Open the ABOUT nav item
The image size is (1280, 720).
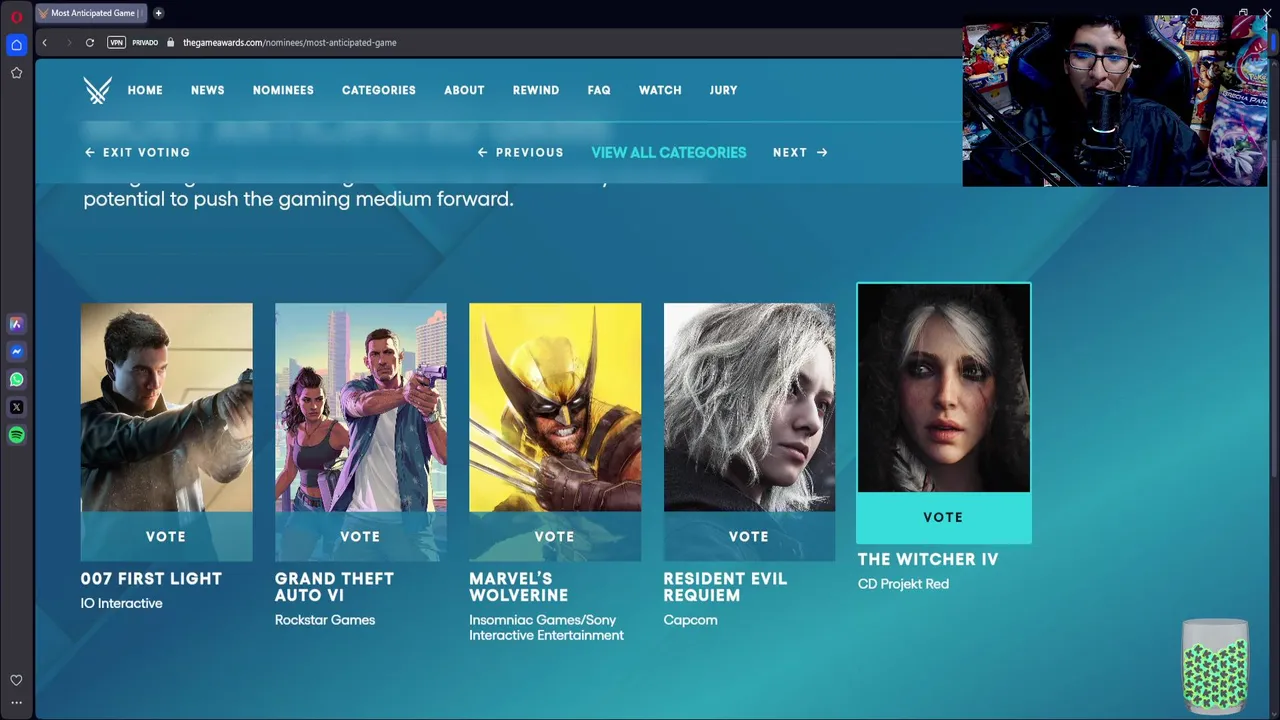(464, 90)
